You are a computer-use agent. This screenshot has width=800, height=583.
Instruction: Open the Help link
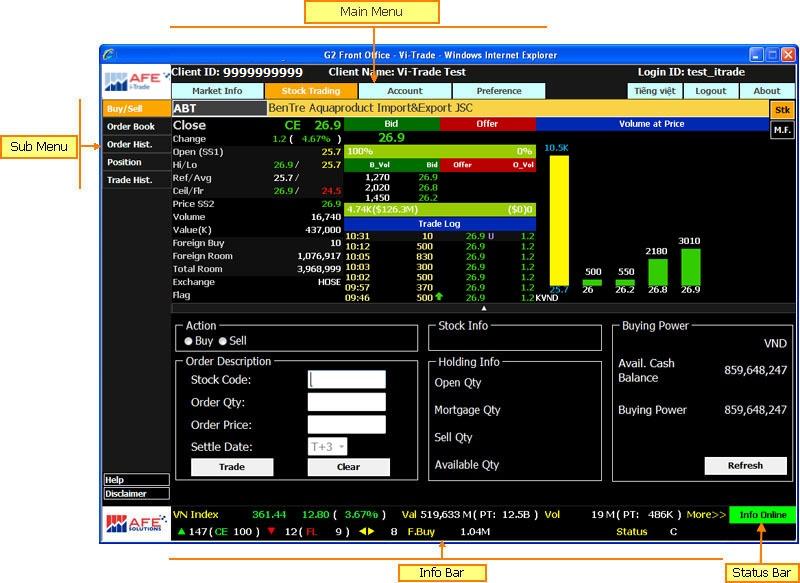point(136,479)
